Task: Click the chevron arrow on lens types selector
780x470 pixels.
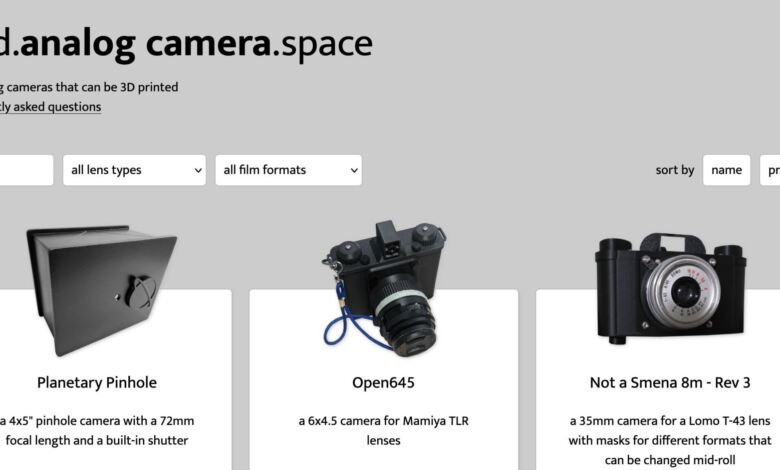Action: (198, 171)
